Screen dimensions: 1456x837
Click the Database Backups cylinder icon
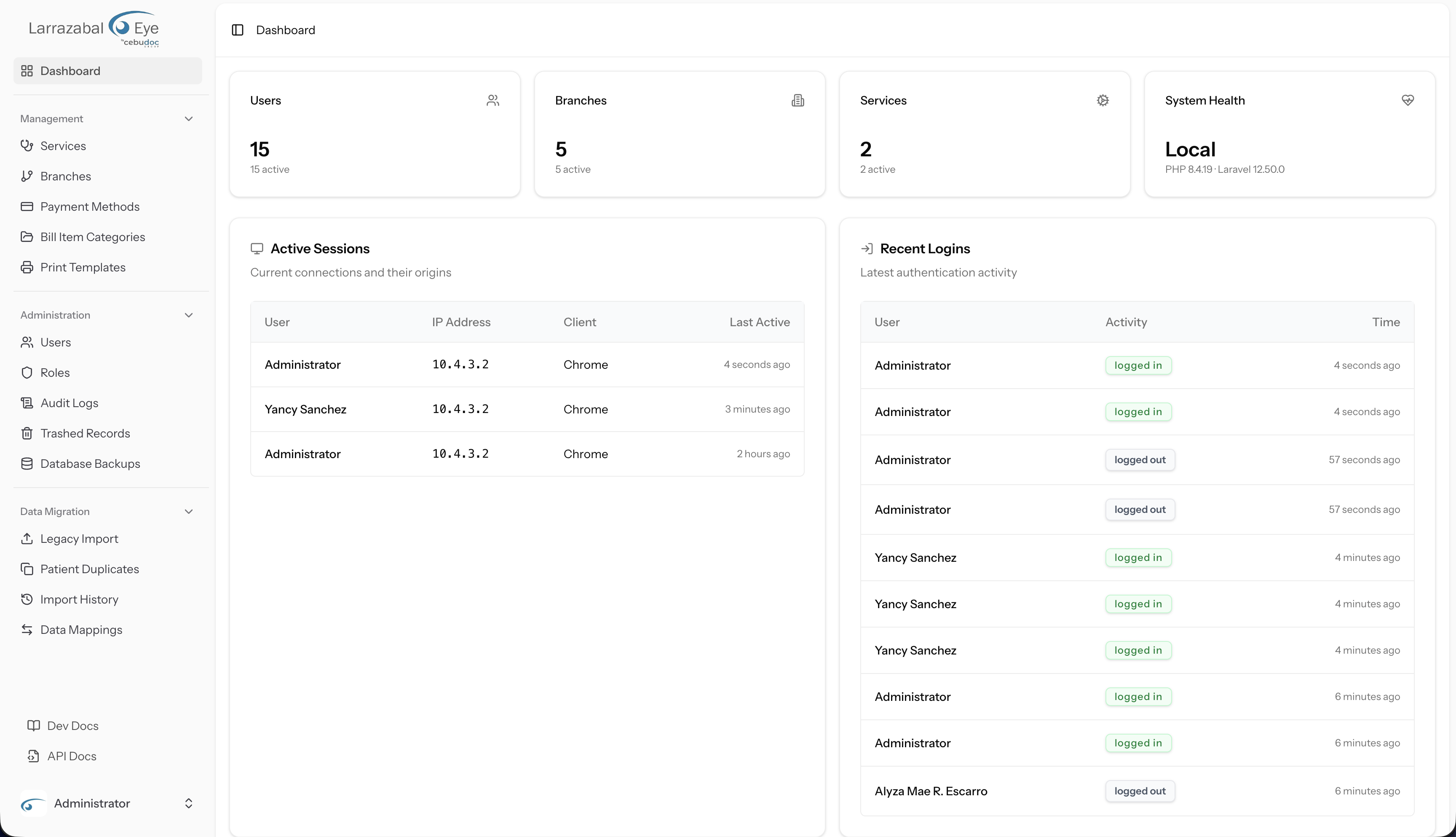click(x=27, y=463)
